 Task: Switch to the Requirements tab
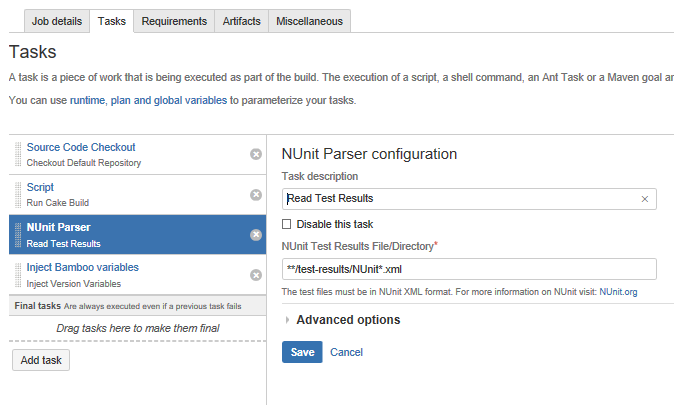174,21
